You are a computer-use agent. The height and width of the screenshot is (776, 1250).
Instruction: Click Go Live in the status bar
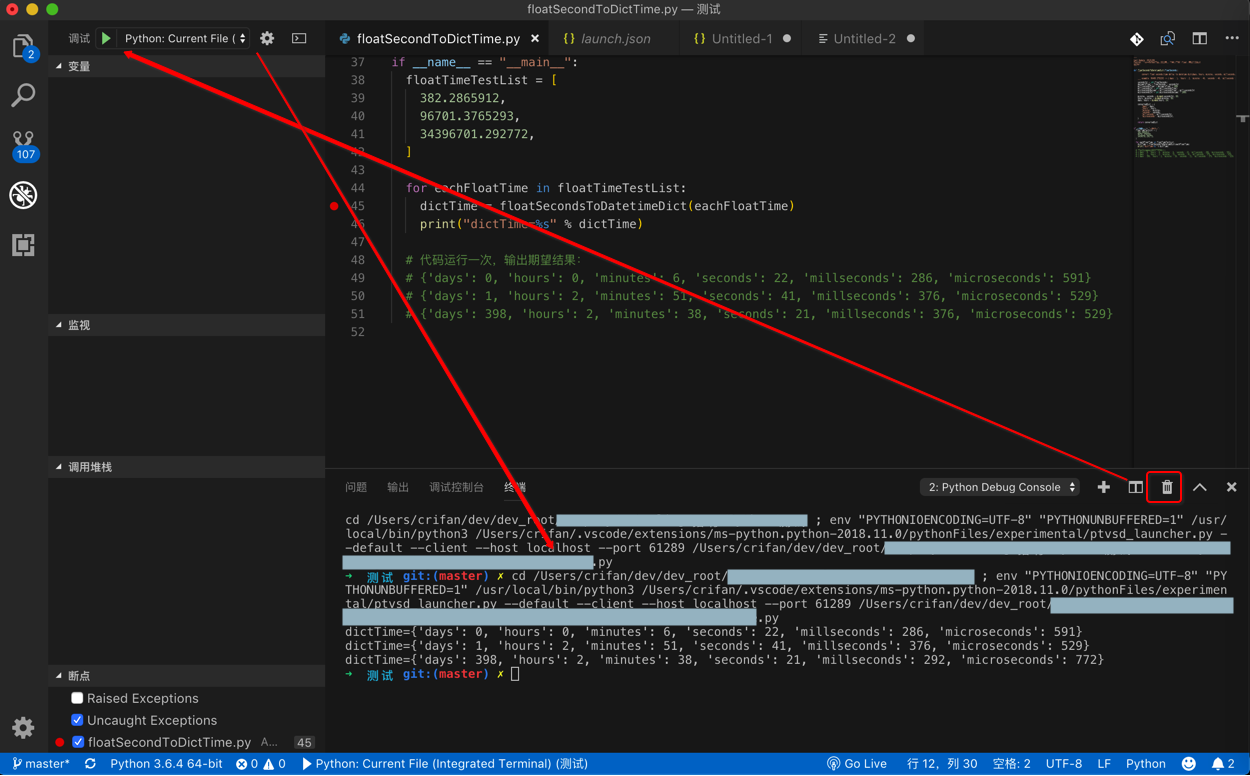pos(857,764)
